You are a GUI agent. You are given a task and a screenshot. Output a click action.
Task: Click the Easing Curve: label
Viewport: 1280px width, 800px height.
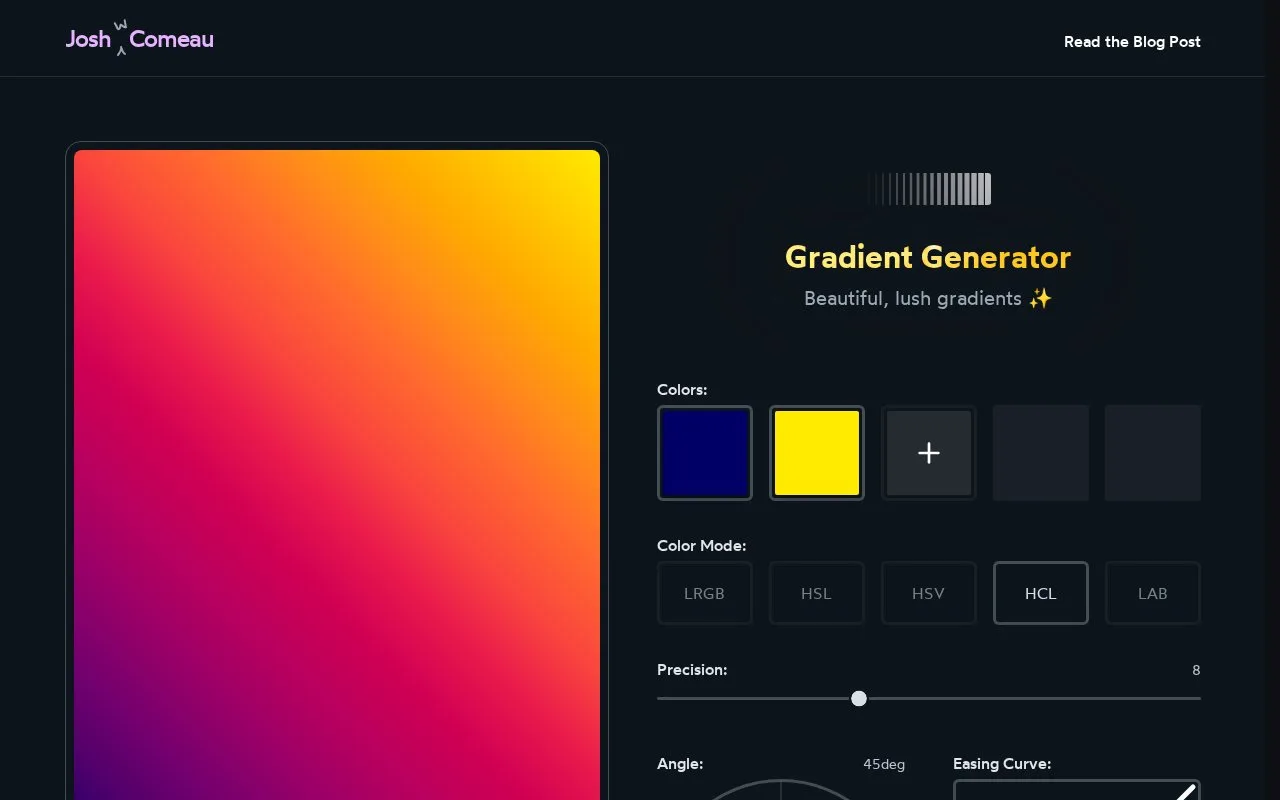[1002, 764]
